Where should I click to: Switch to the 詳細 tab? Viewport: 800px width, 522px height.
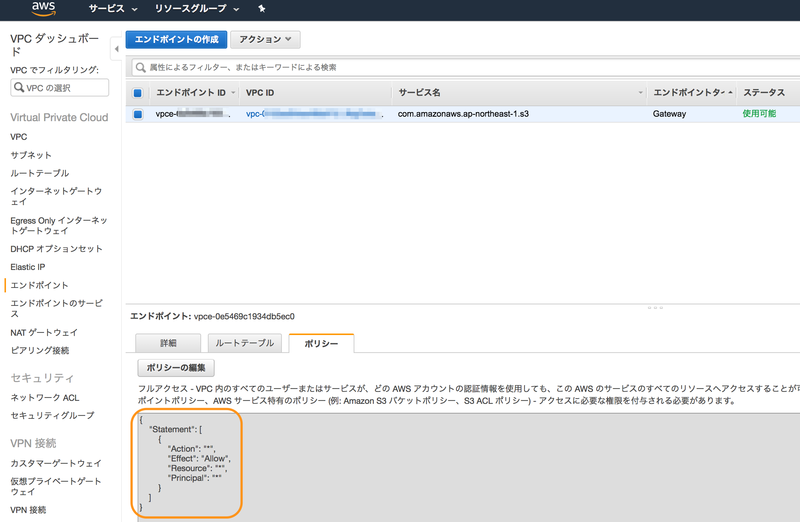coord(168,343)
